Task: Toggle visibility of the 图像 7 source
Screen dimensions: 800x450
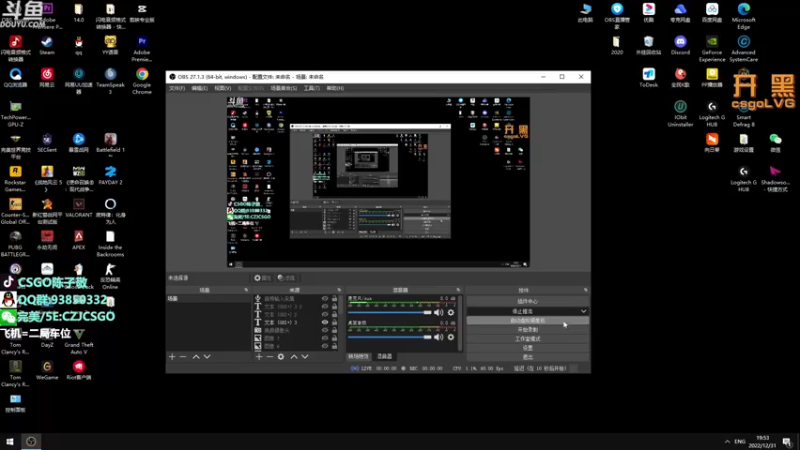Action: coord(324,338)
